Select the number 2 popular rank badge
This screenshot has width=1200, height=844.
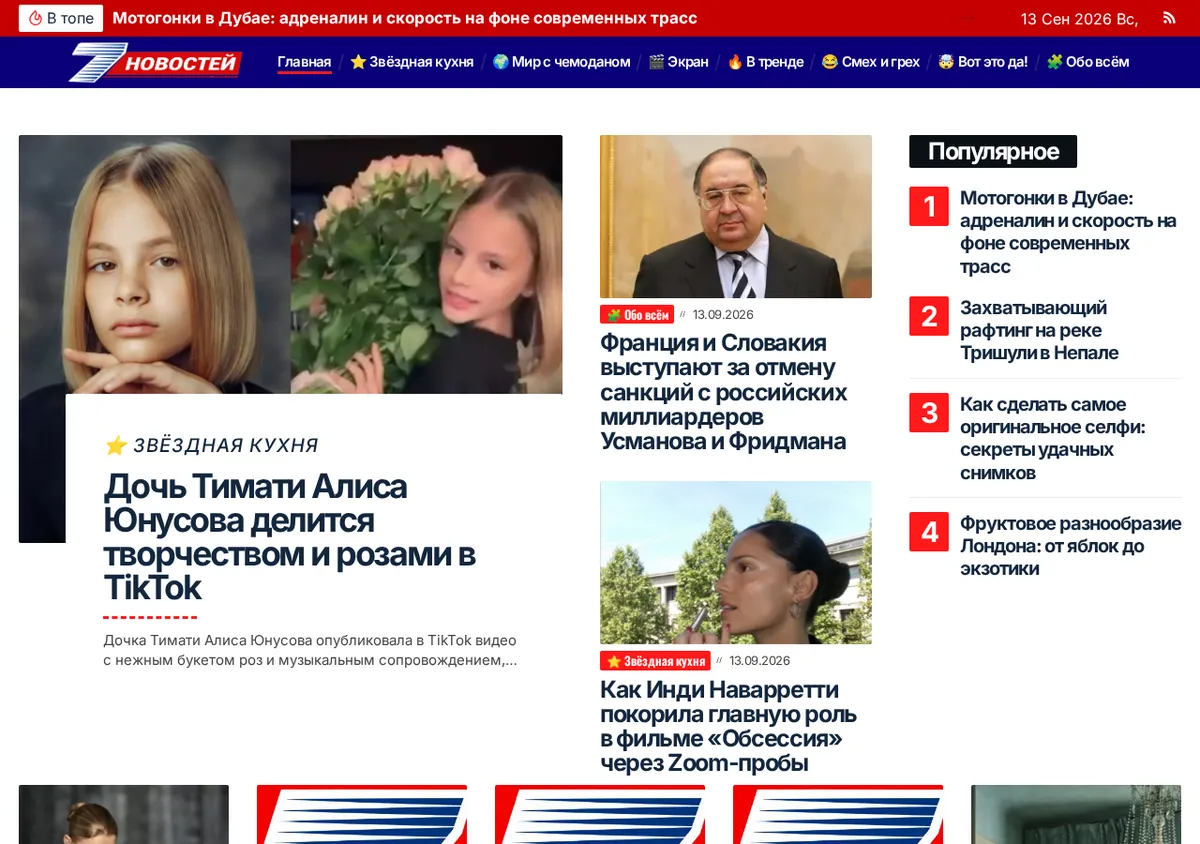pos(929,316)
